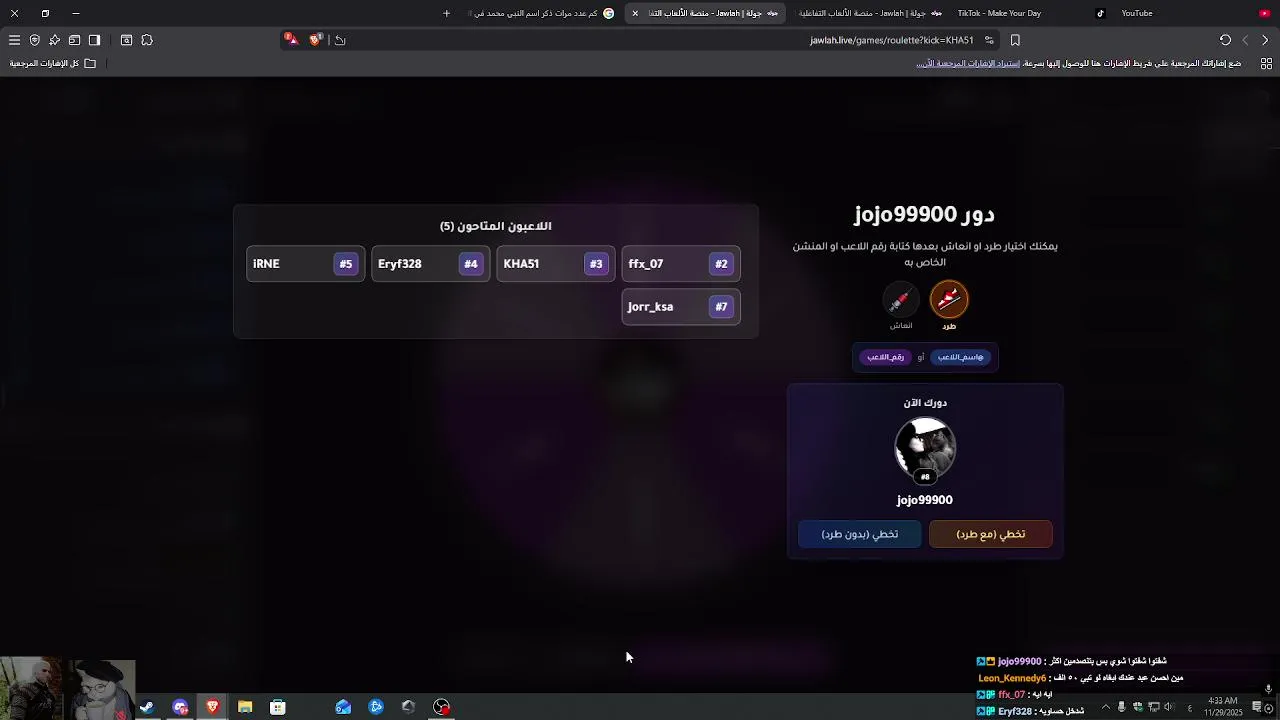
Task: Select player card Jorr_ksa #7
Action: (681, 307)
